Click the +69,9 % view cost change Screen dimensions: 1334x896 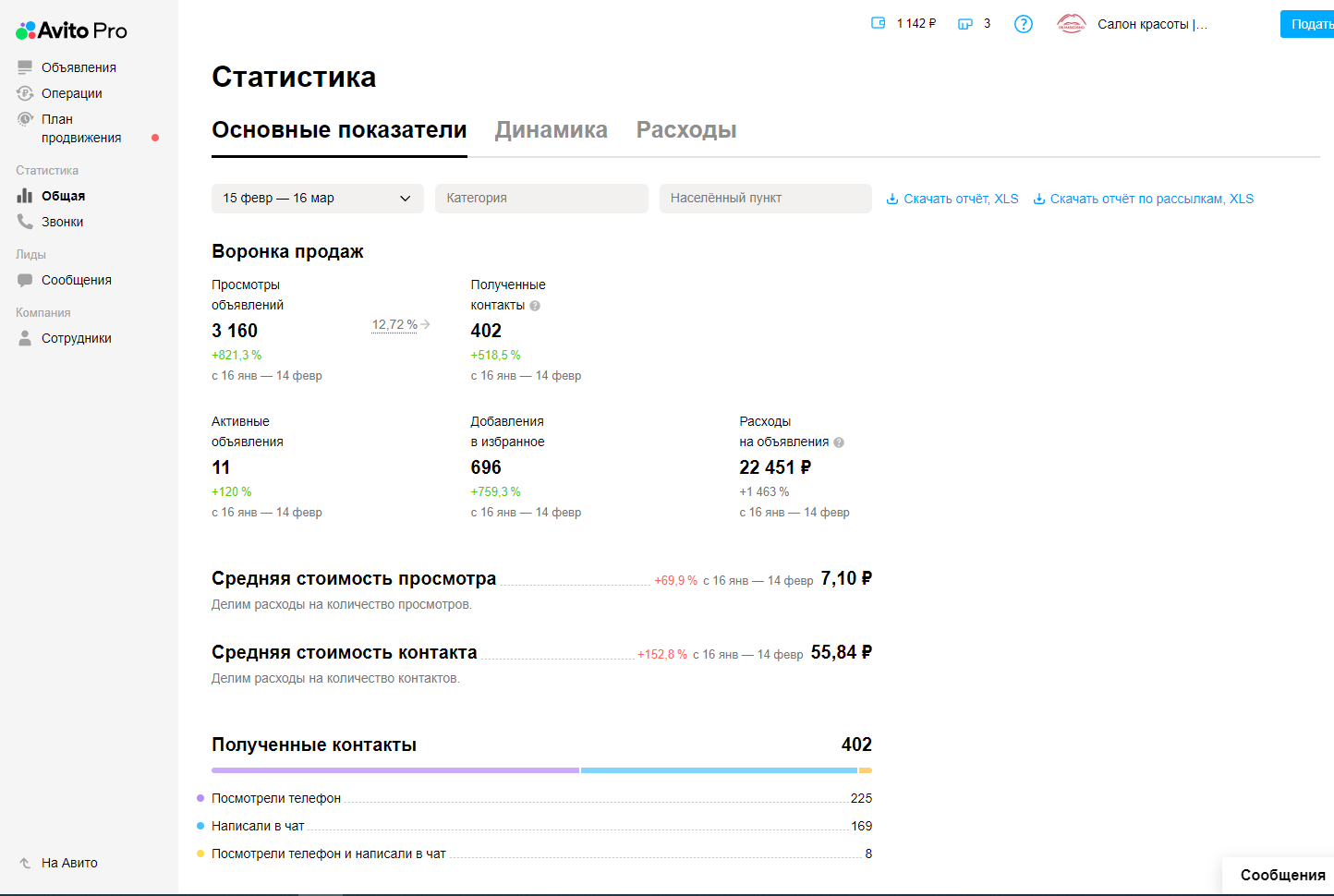(676, 580)
